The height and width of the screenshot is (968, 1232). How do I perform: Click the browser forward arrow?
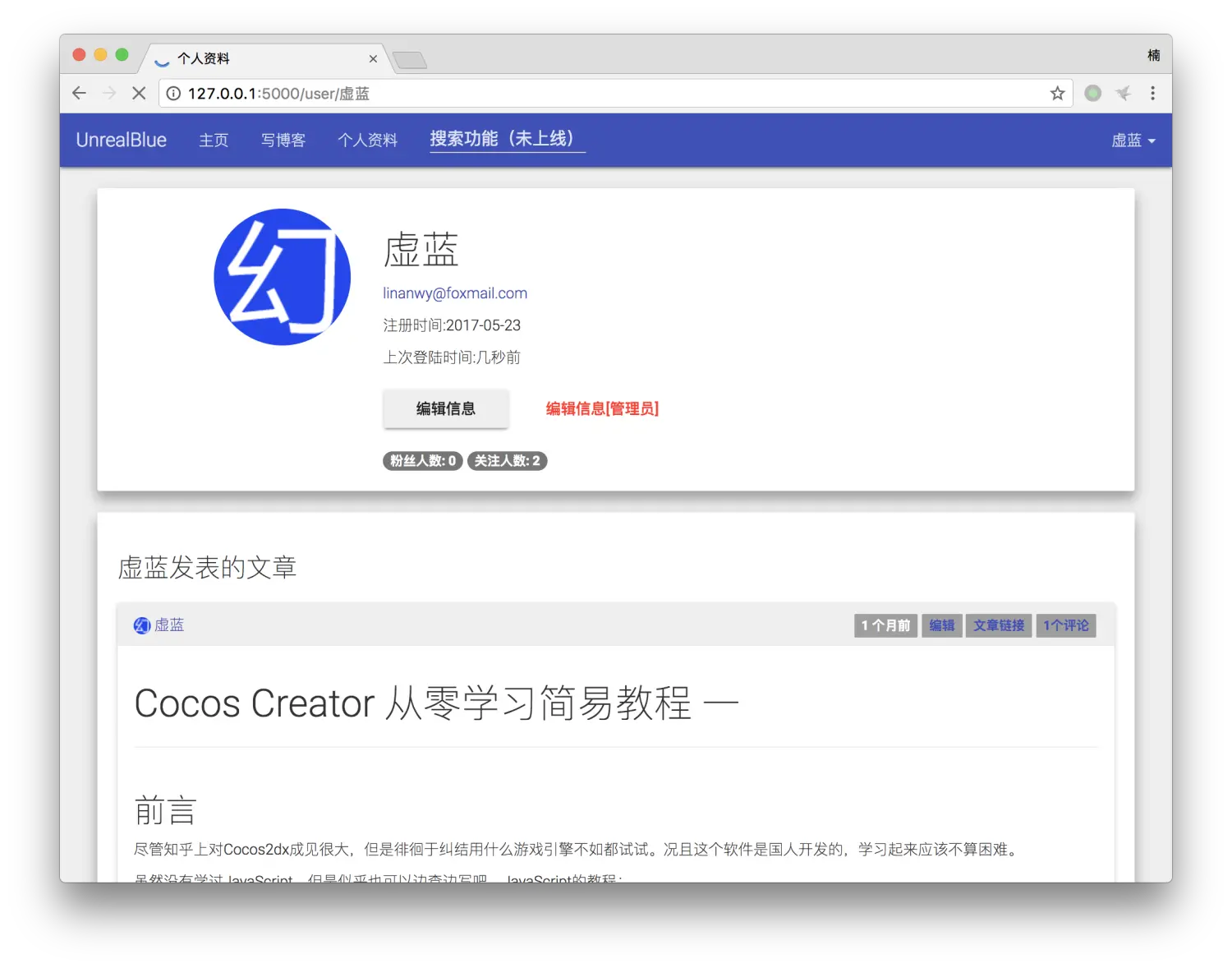tap(109, 93)
